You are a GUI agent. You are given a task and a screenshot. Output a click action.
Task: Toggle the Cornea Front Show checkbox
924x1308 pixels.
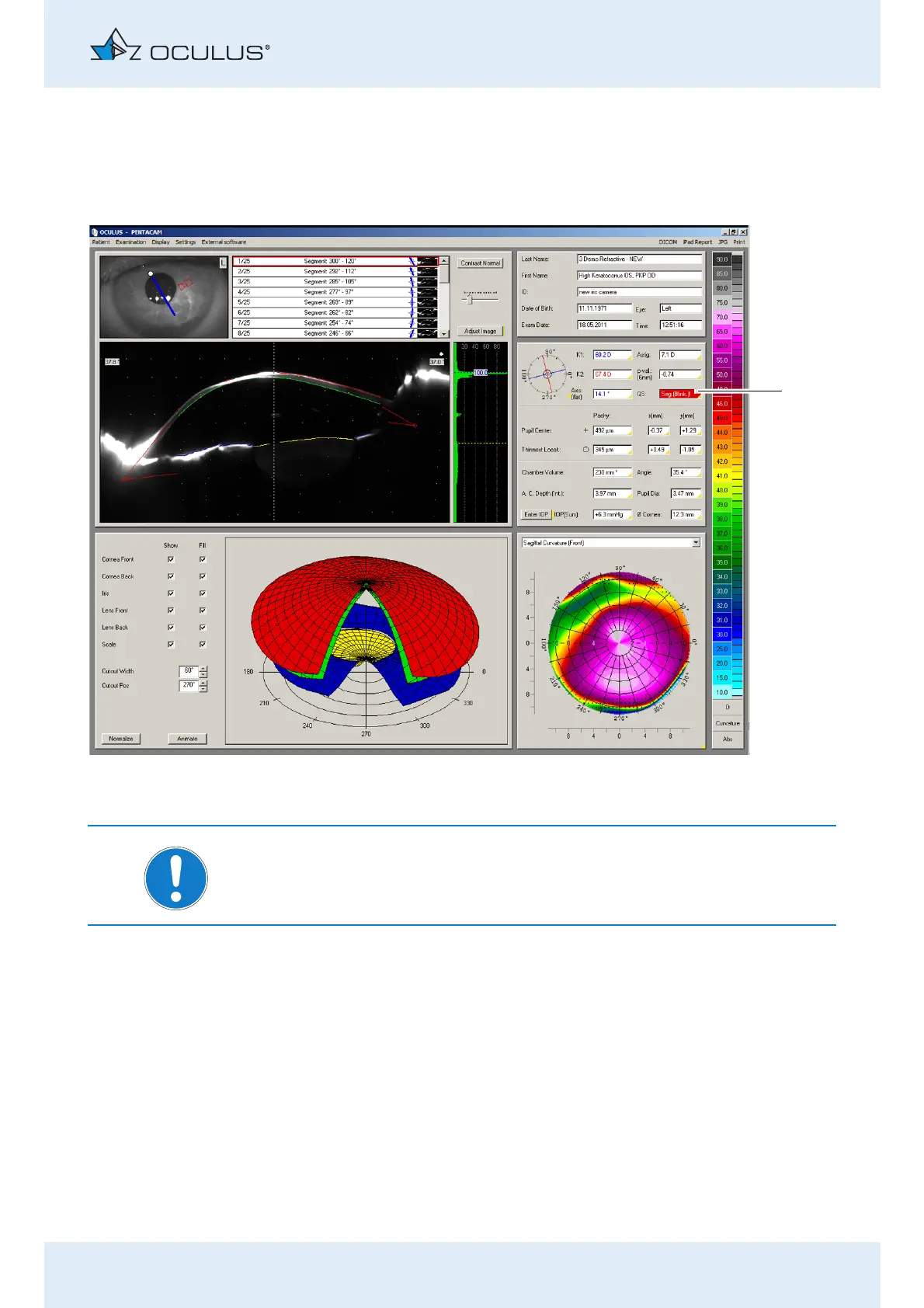[171, 559]
